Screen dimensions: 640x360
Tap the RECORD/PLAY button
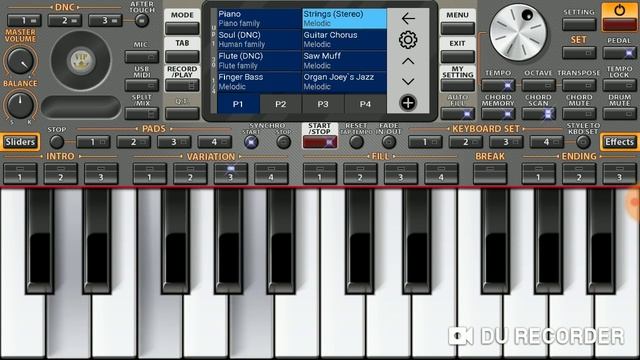pos(182,85)
